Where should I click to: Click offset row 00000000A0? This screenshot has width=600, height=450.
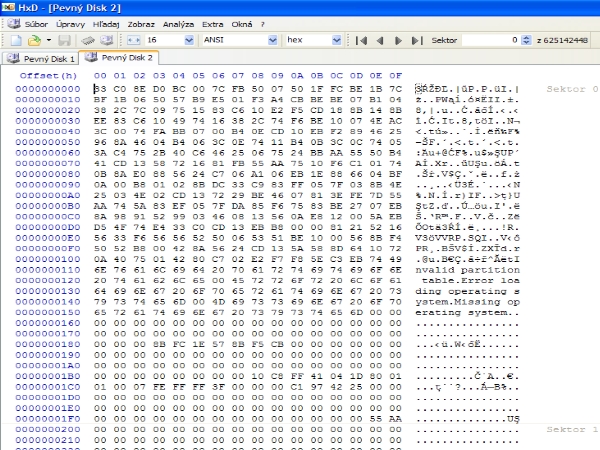[48, 196]
